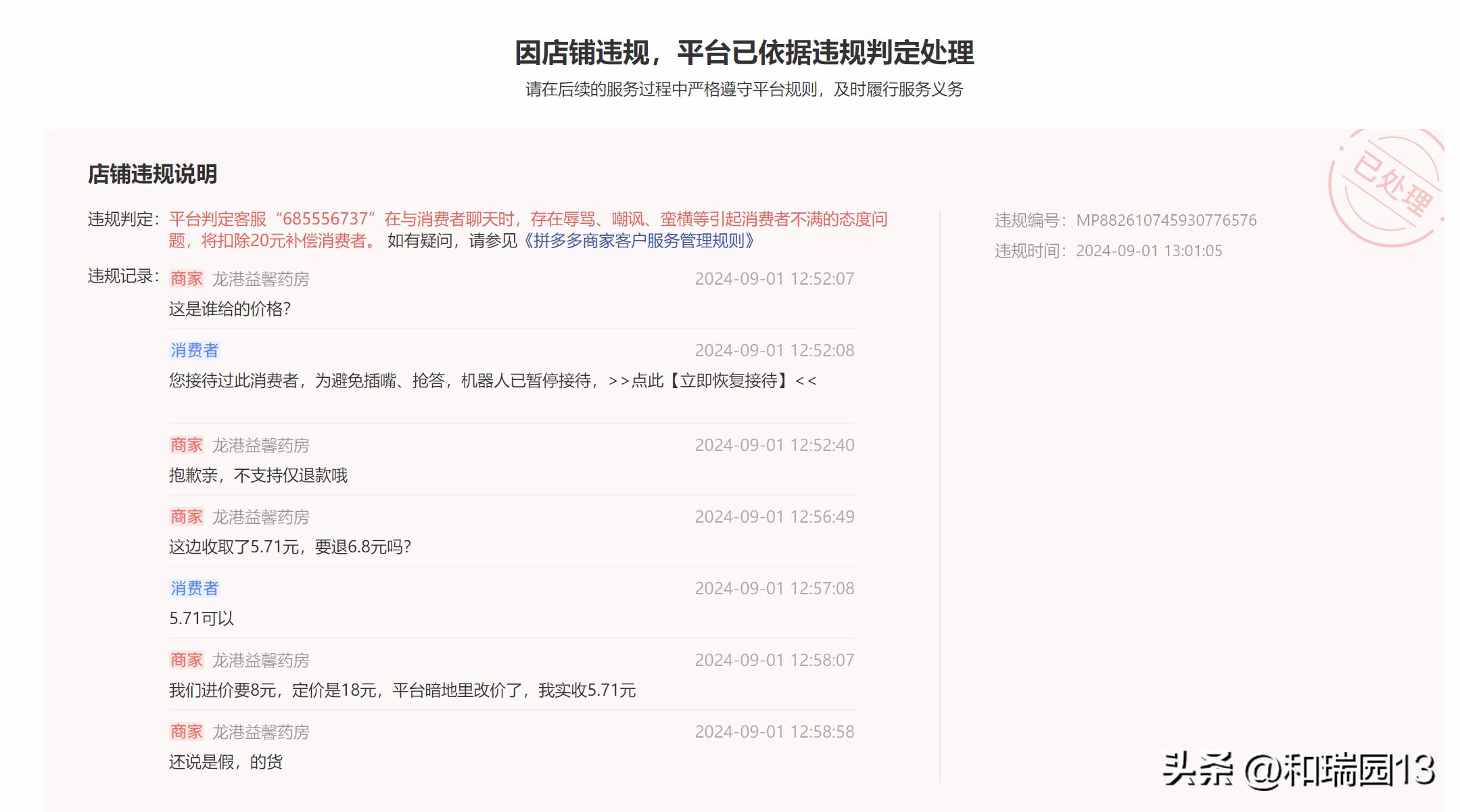Click the message 这是谁给的价格?

[230, 309]
